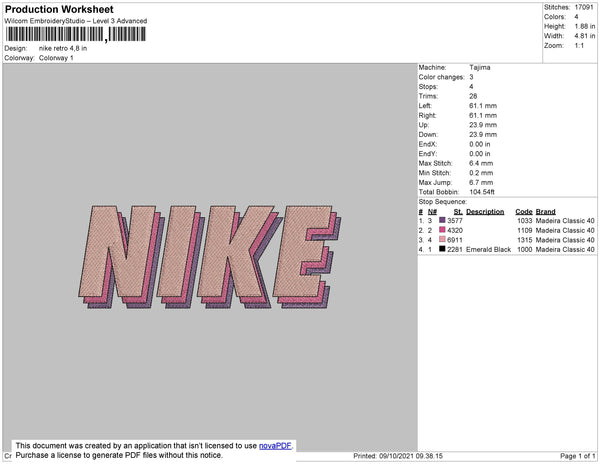Click the novaPDF link

tap(275, 446)
